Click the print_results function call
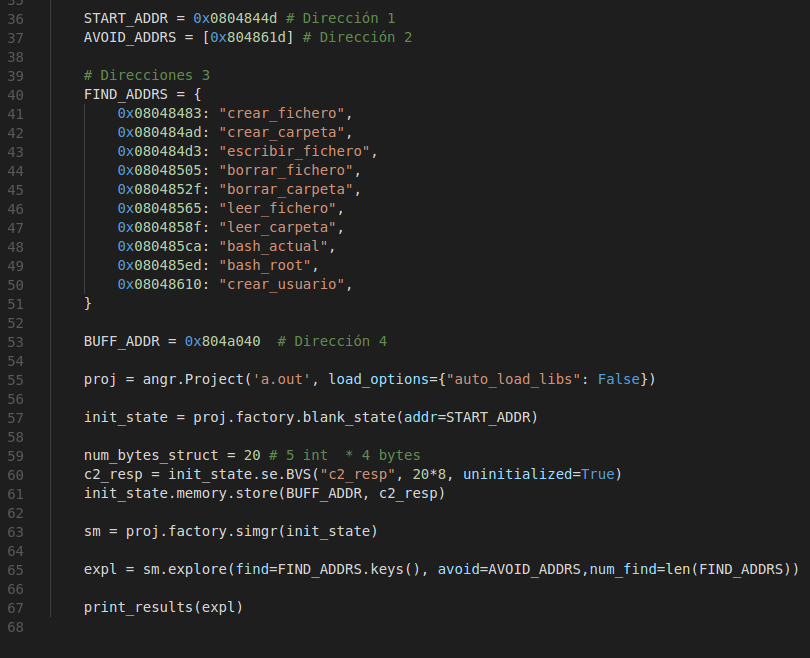Screen dimensions: 810x658 point(138,607)
